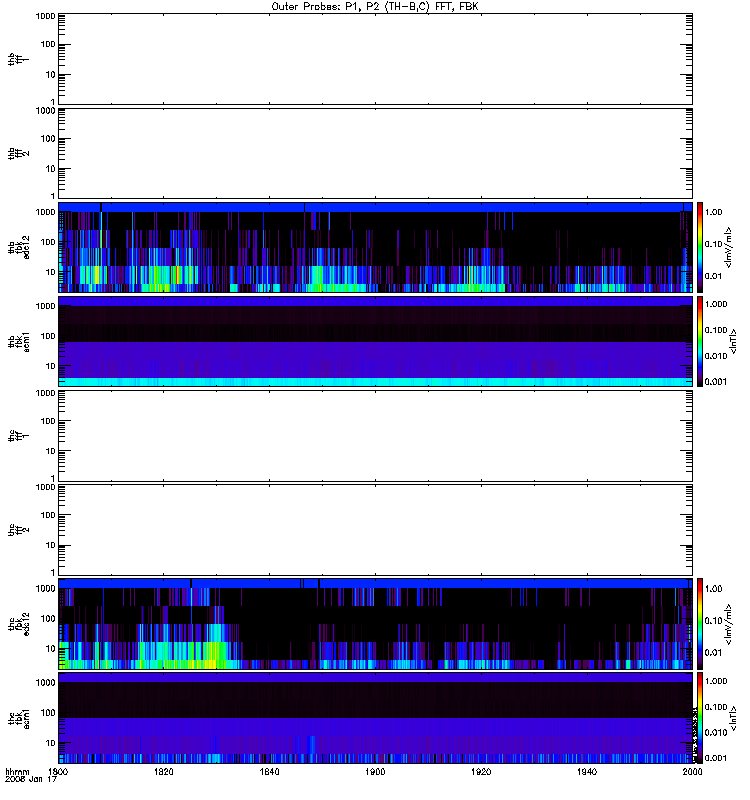This screenshot has width=750, height=800.
Task: Click the '100' y-axis tick of the thc fbk edc12 panel
Action: pos(48,619)
